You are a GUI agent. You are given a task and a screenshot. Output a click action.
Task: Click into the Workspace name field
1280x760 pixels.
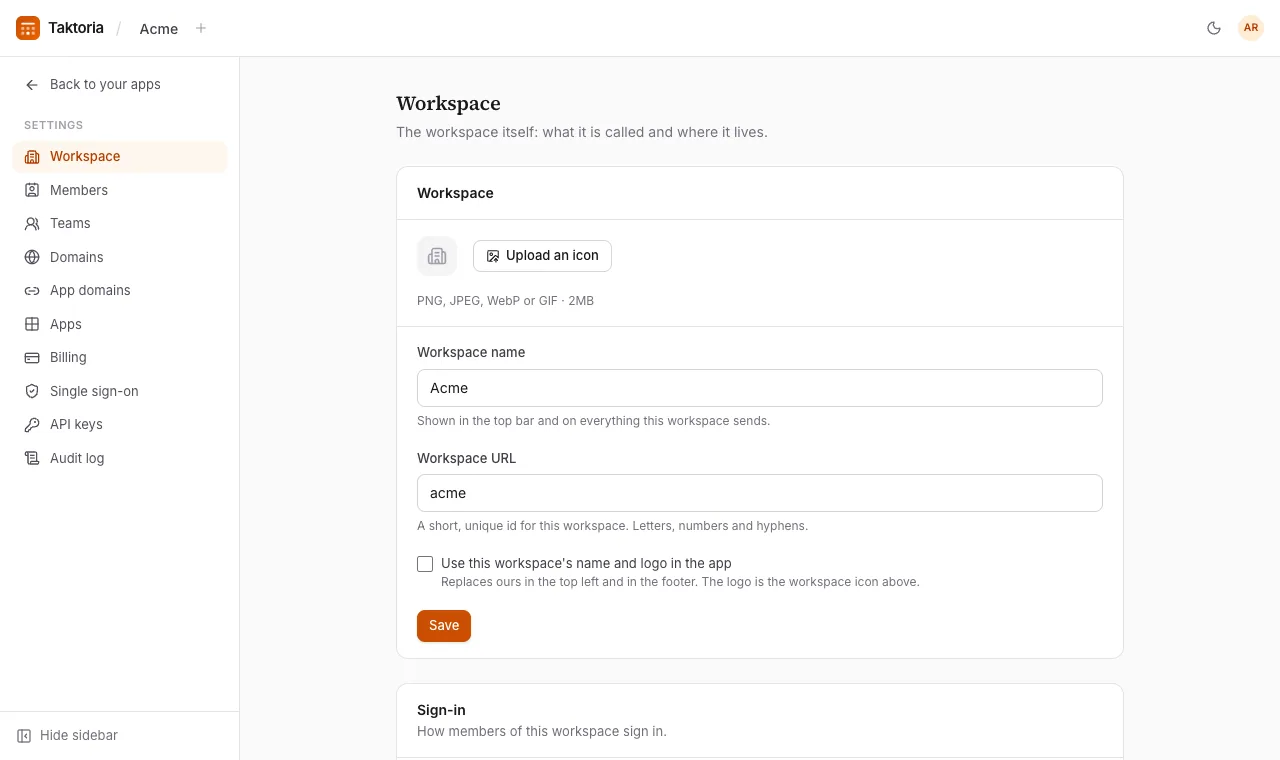tap(760, 388)
